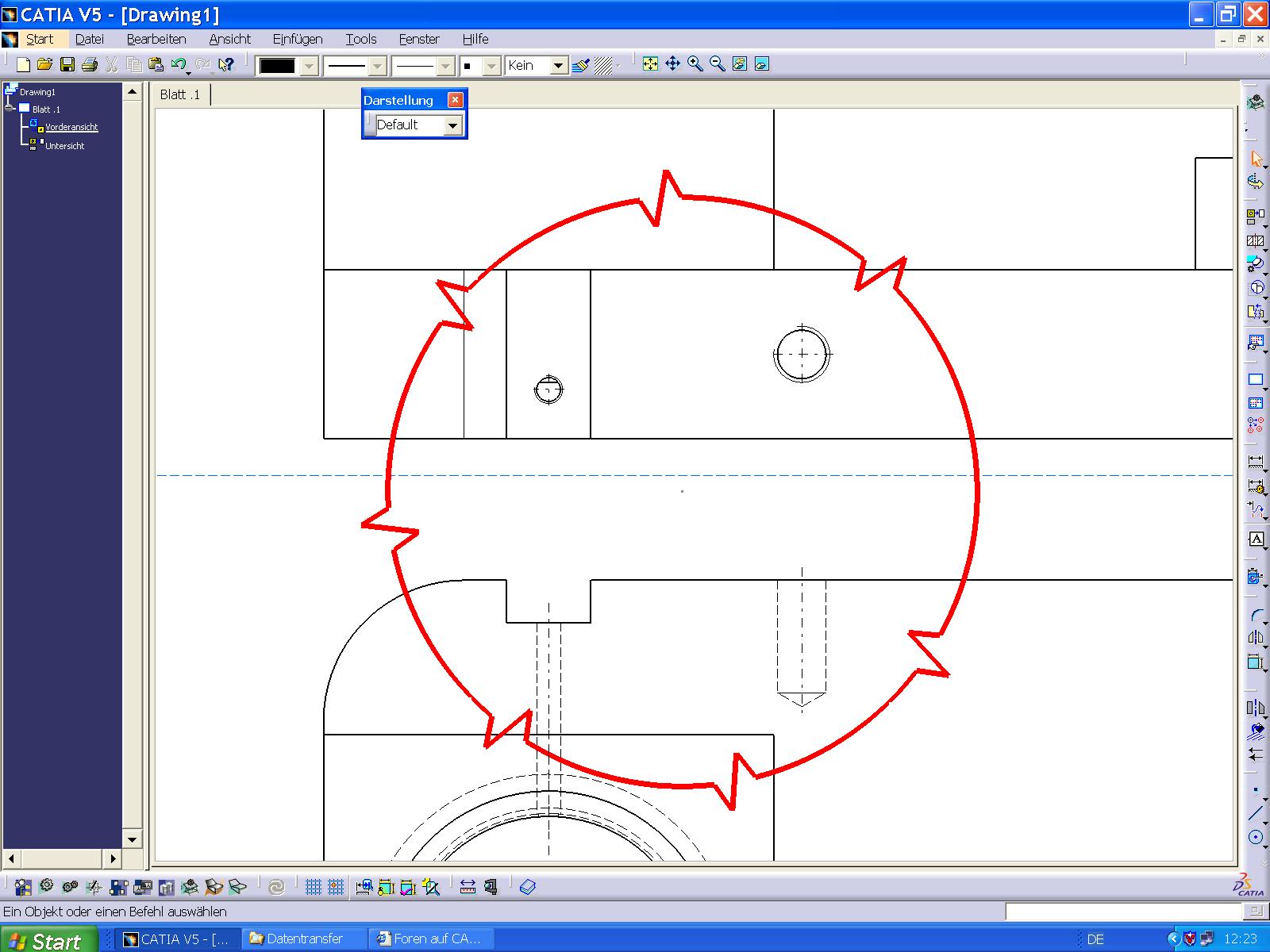
Task: Click the Fit All In icon
Action: coord(650,64)
